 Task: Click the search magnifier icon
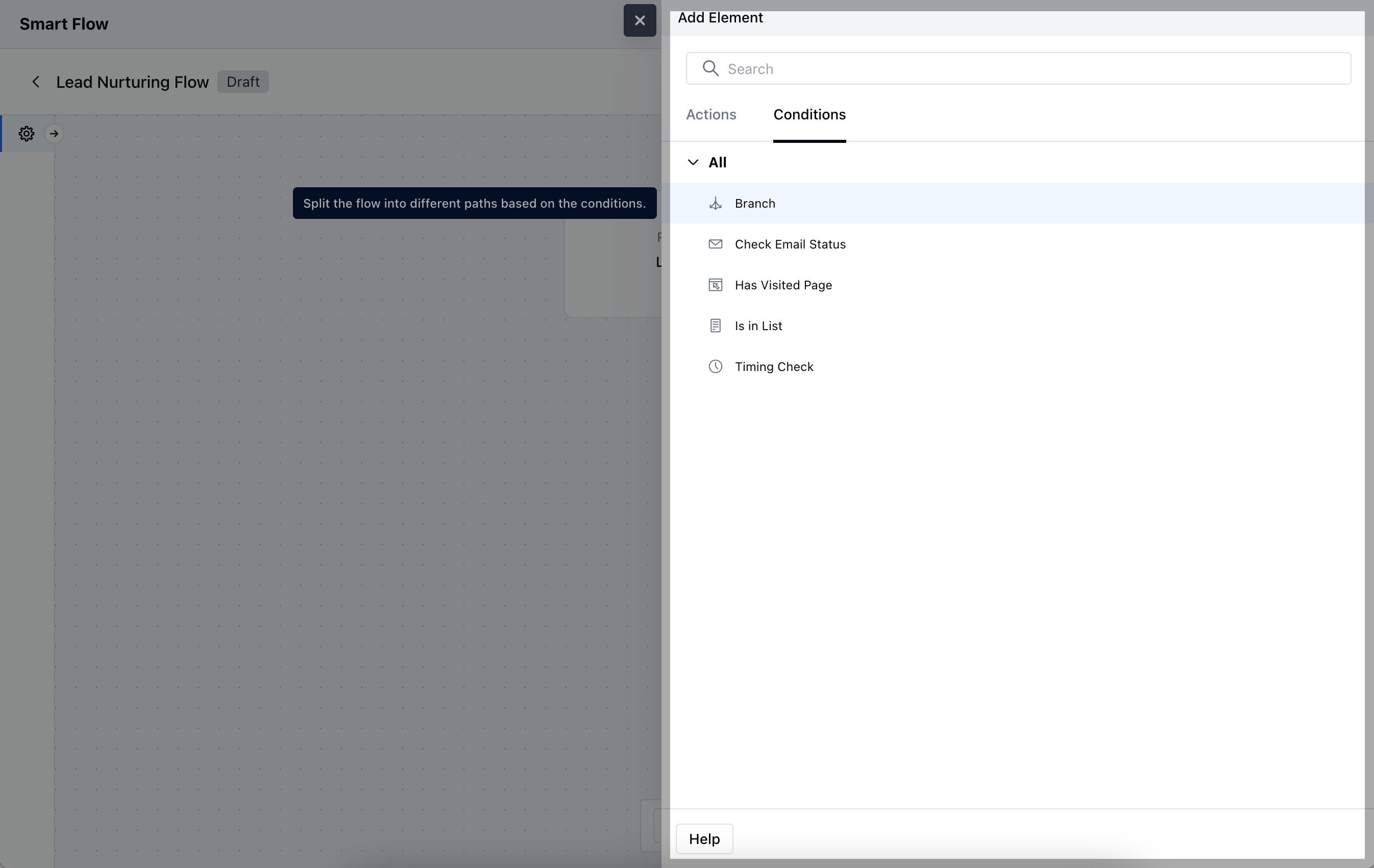click(710, 68)
